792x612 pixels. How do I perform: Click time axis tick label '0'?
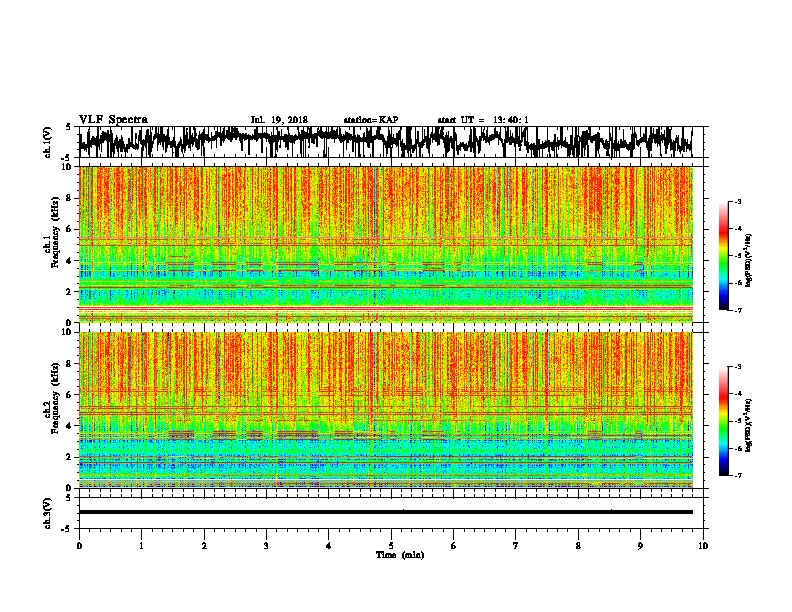pyautogui.click(x=79, y=546)
